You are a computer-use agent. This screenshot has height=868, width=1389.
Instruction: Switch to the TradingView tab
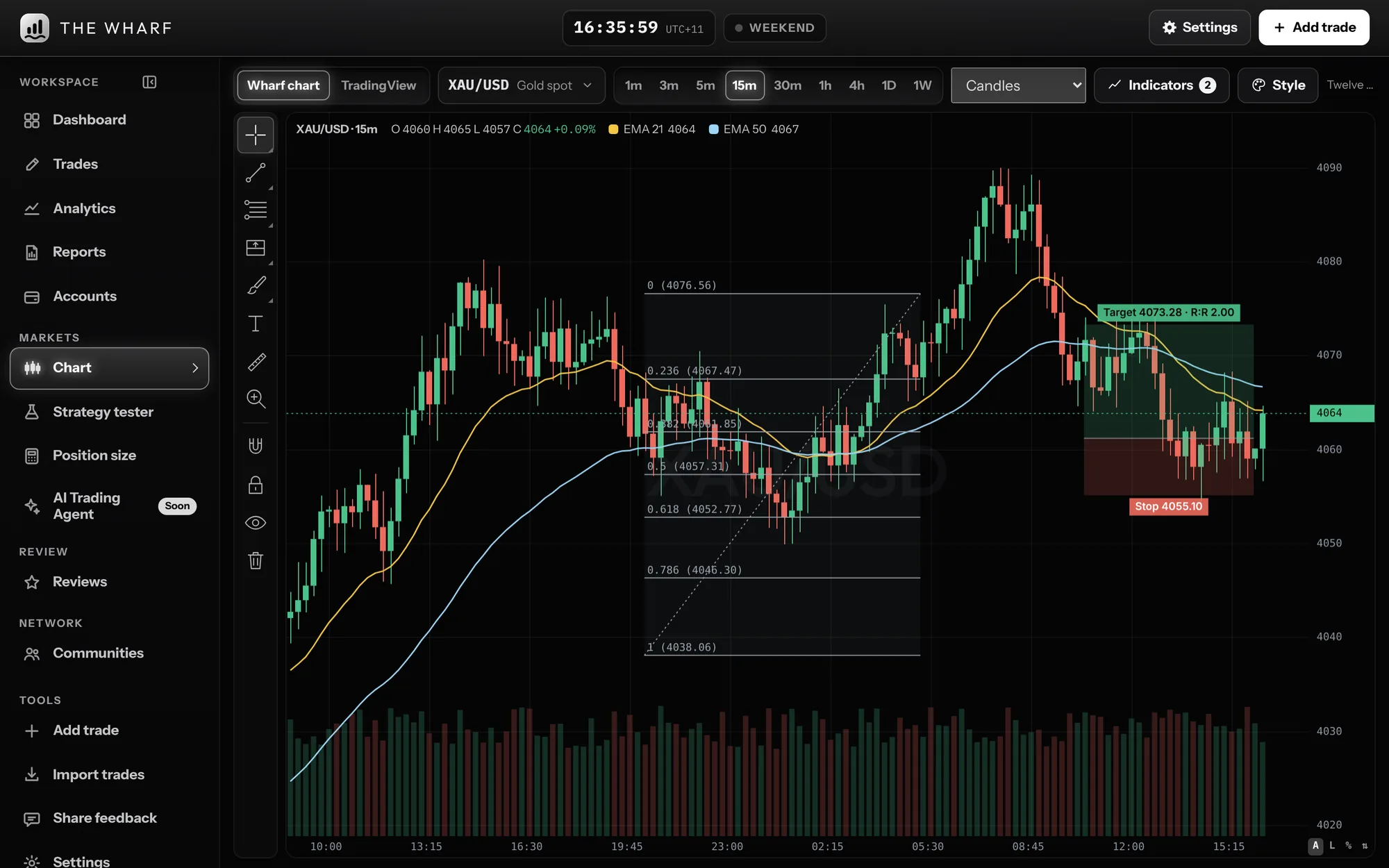pos(379,85)
